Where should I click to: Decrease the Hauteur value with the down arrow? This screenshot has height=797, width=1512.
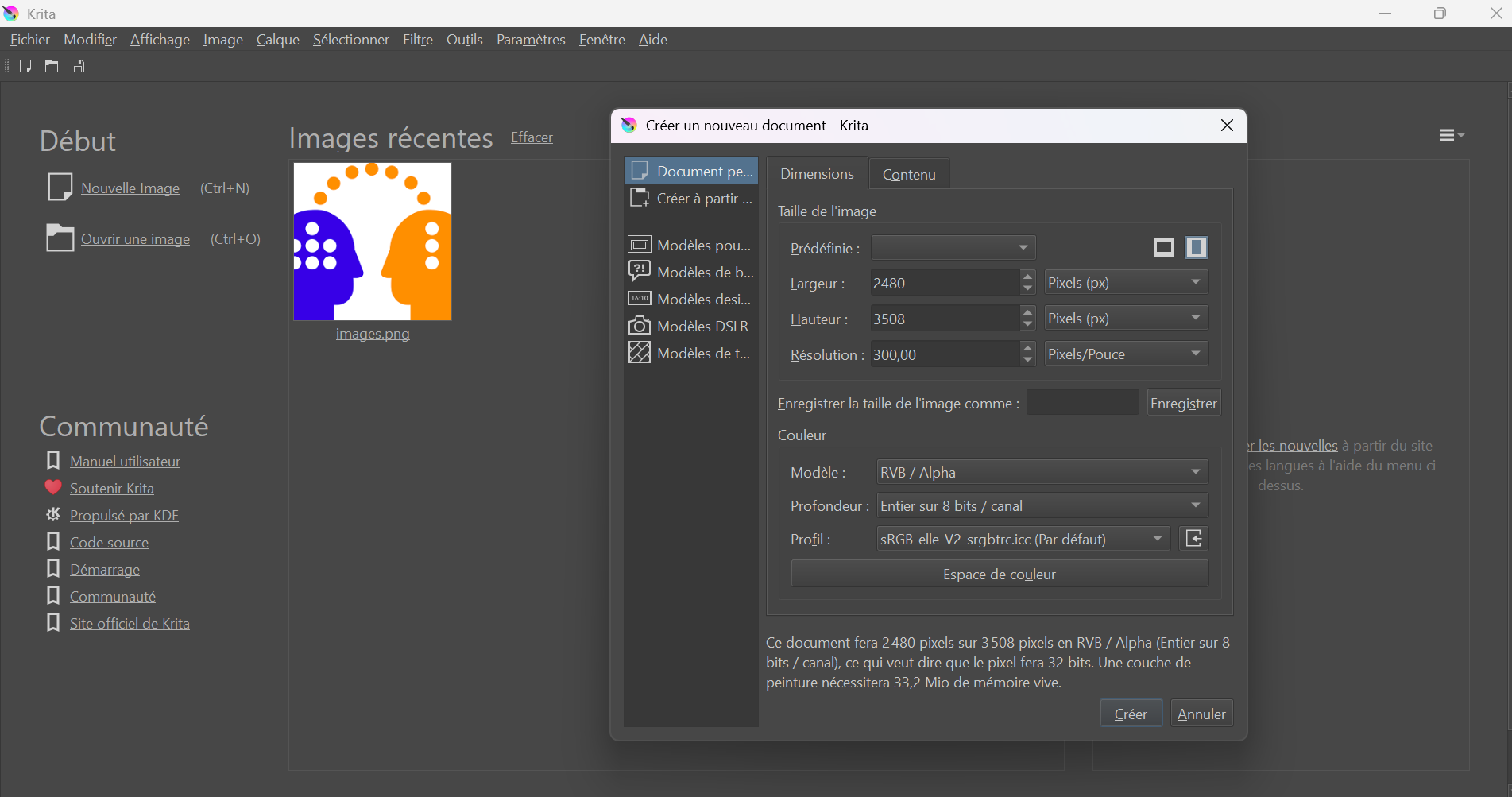pos(1028,324)
